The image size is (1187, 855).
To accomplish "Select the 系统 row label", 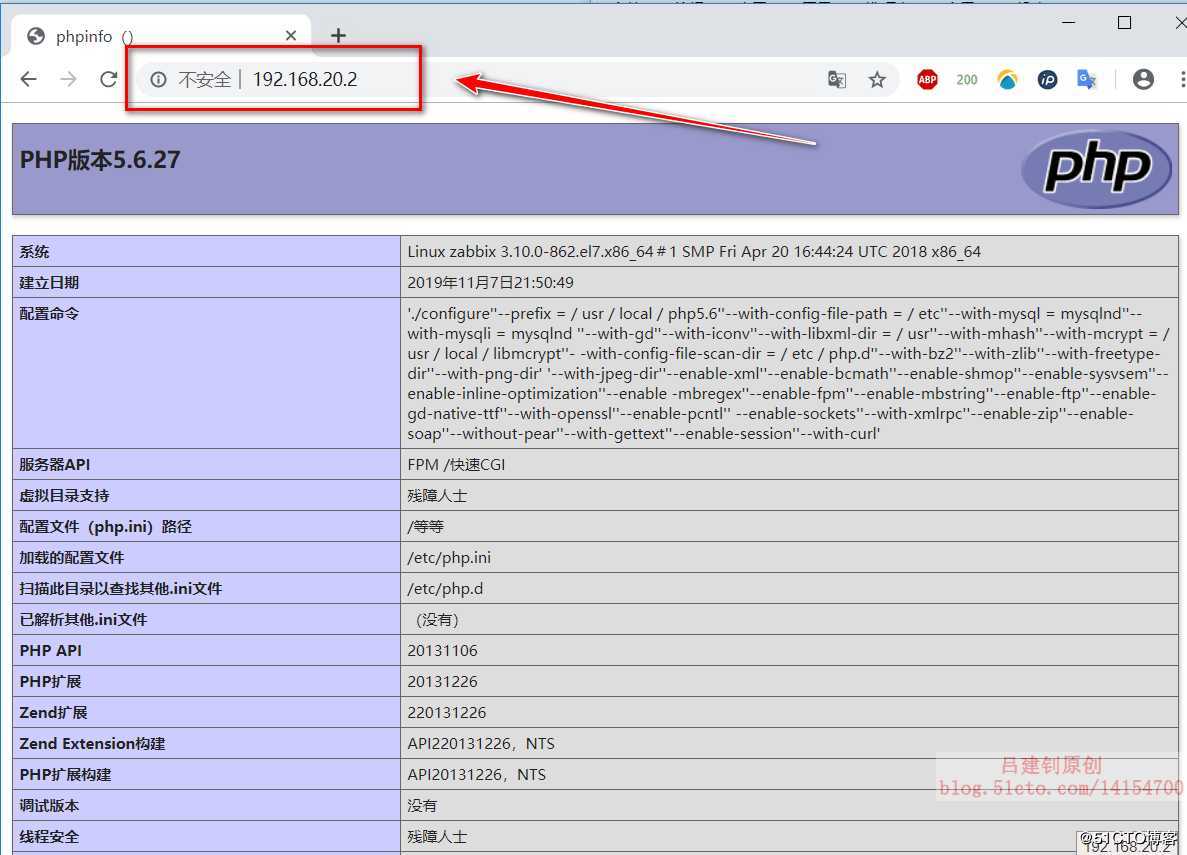I will click(34, 251).
